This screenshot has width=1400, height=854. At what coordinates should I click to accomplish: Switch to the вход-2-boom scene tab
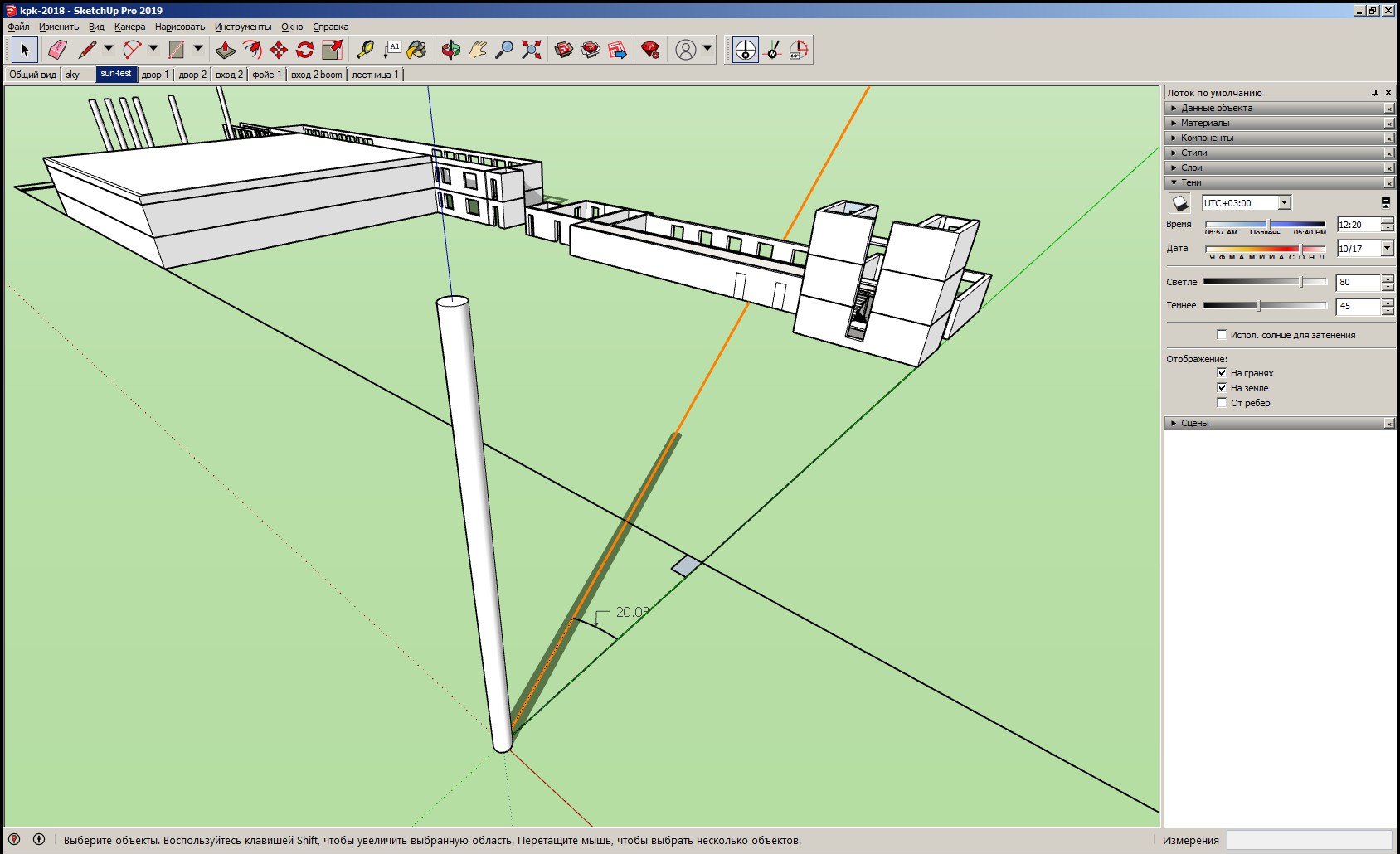[x=317, y=75]
